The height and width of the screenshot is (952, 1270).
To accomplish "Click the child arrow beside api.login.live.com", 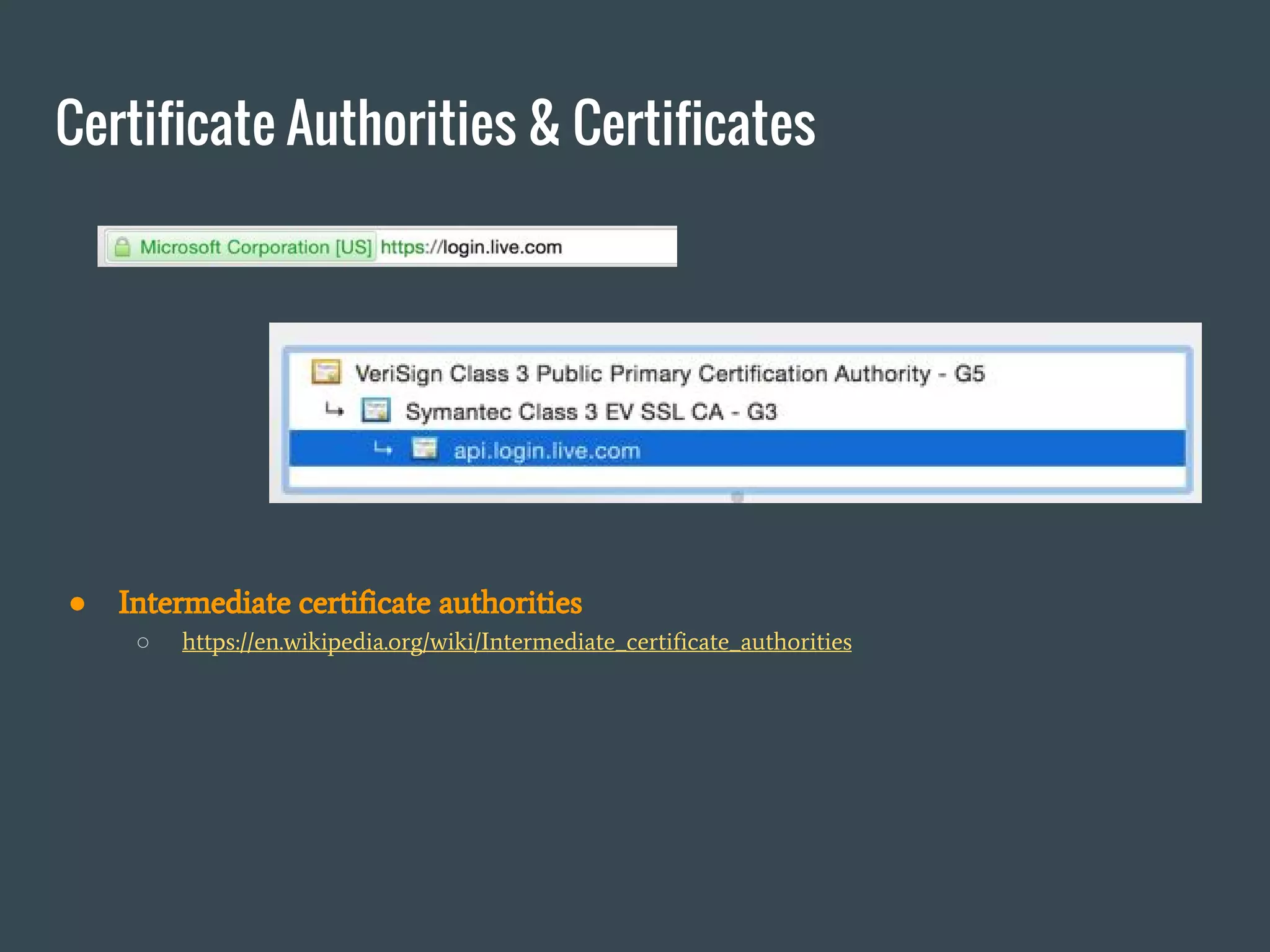I will (x=383, y=448).
